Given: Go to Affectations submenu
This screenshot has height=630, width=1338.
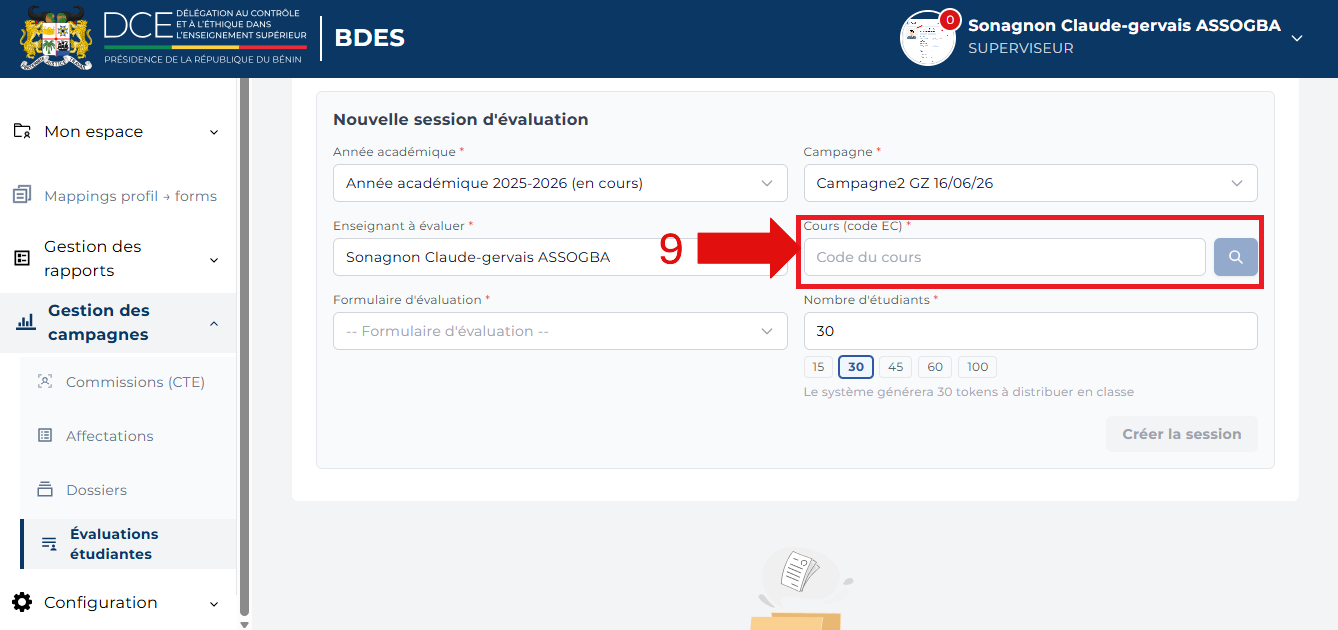Looking at the screenshot, I should pos(128,436).
